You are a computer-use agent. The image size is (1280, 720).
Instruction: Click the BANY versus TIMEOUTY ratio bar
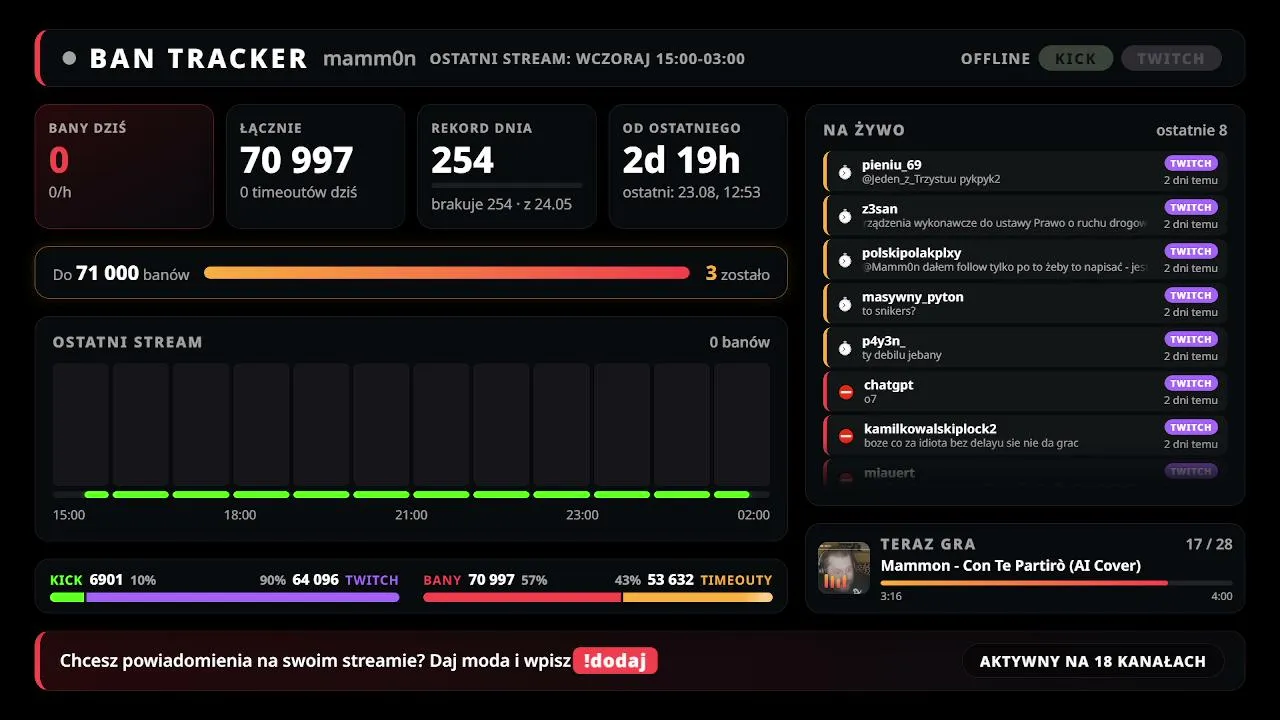pyautogui.click(x=598, y=597)
